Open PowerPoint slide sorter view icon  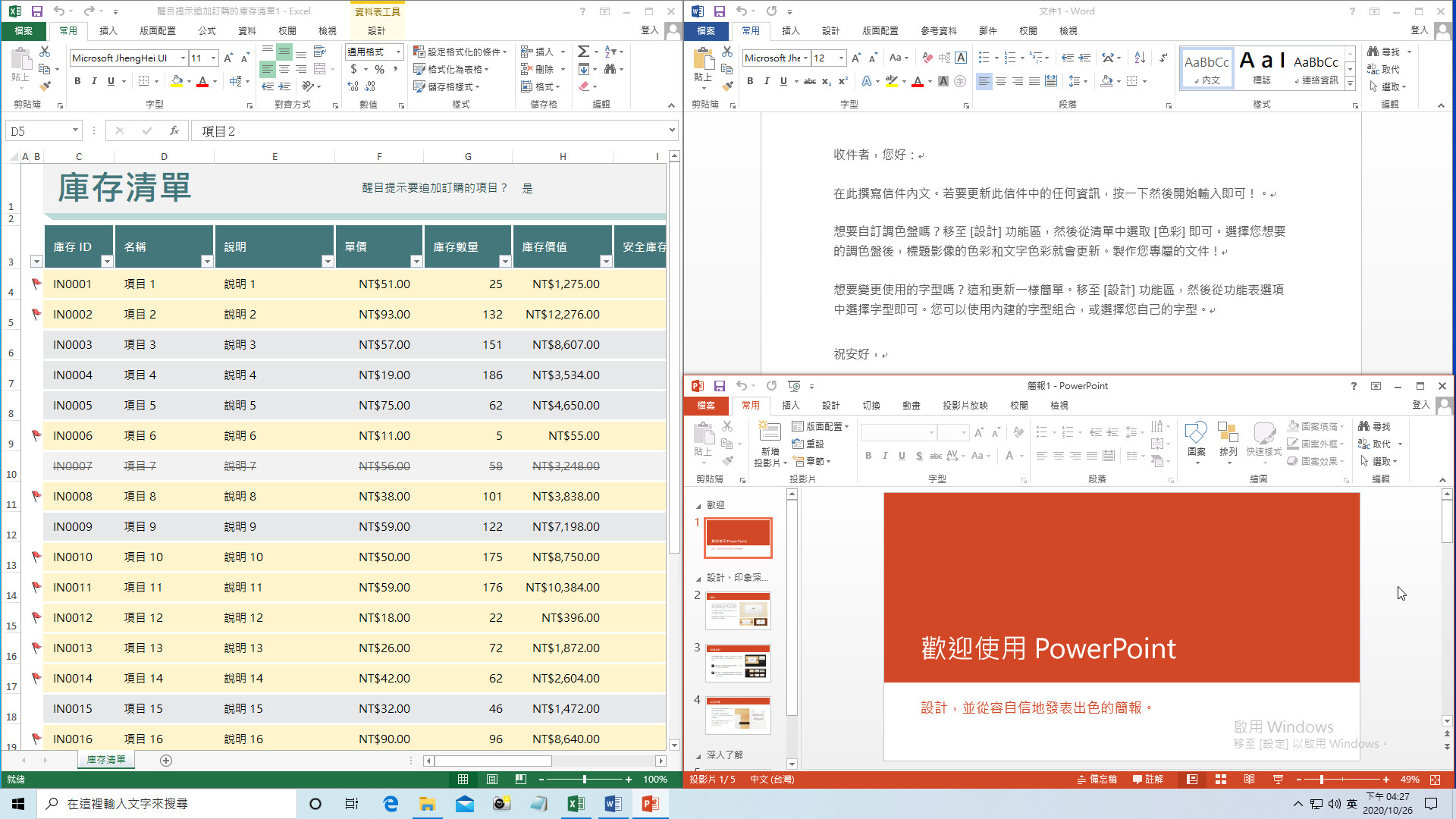[1221, 780]
